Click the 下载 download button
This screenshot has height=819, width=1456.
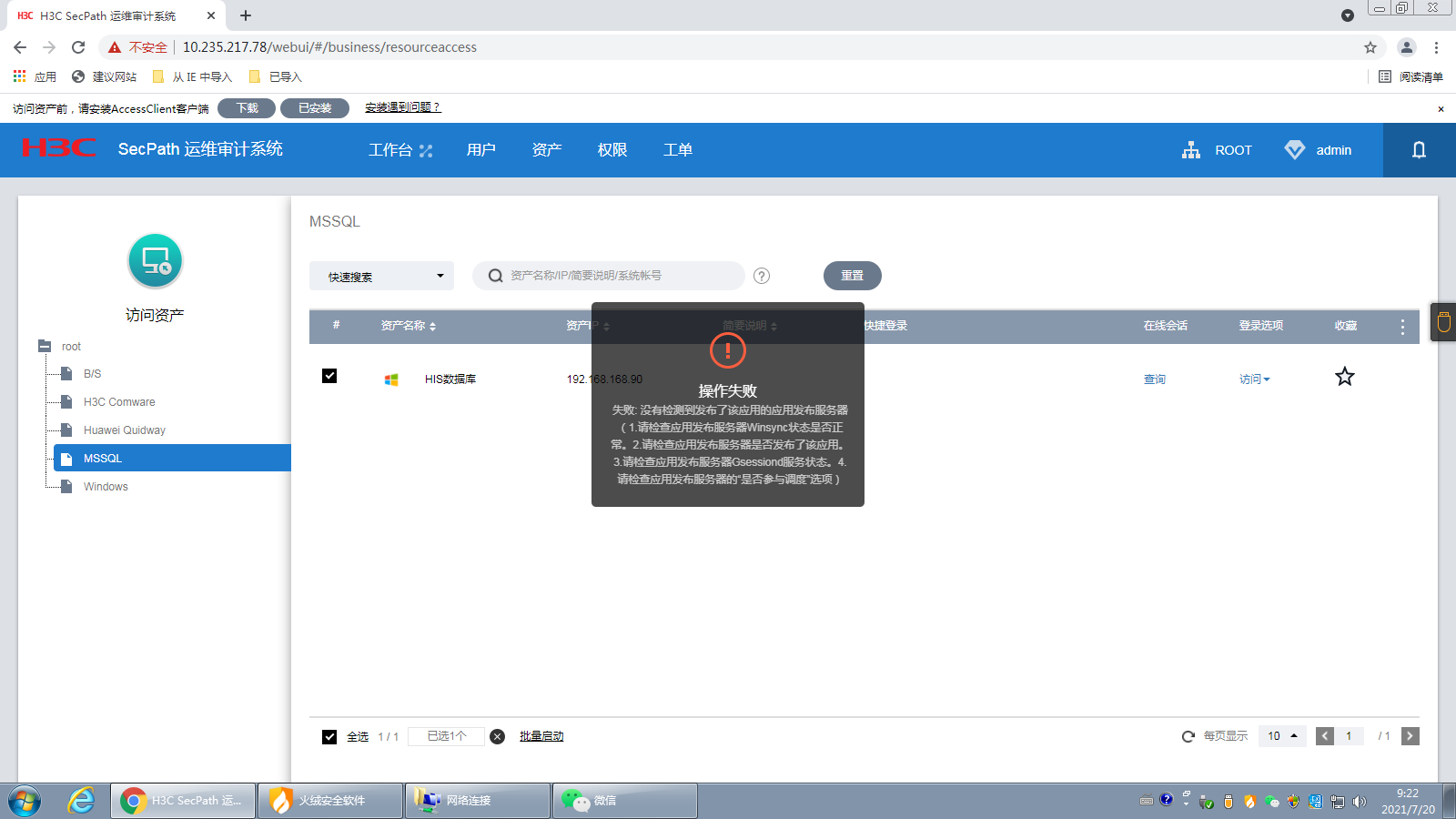click(248, 108)
